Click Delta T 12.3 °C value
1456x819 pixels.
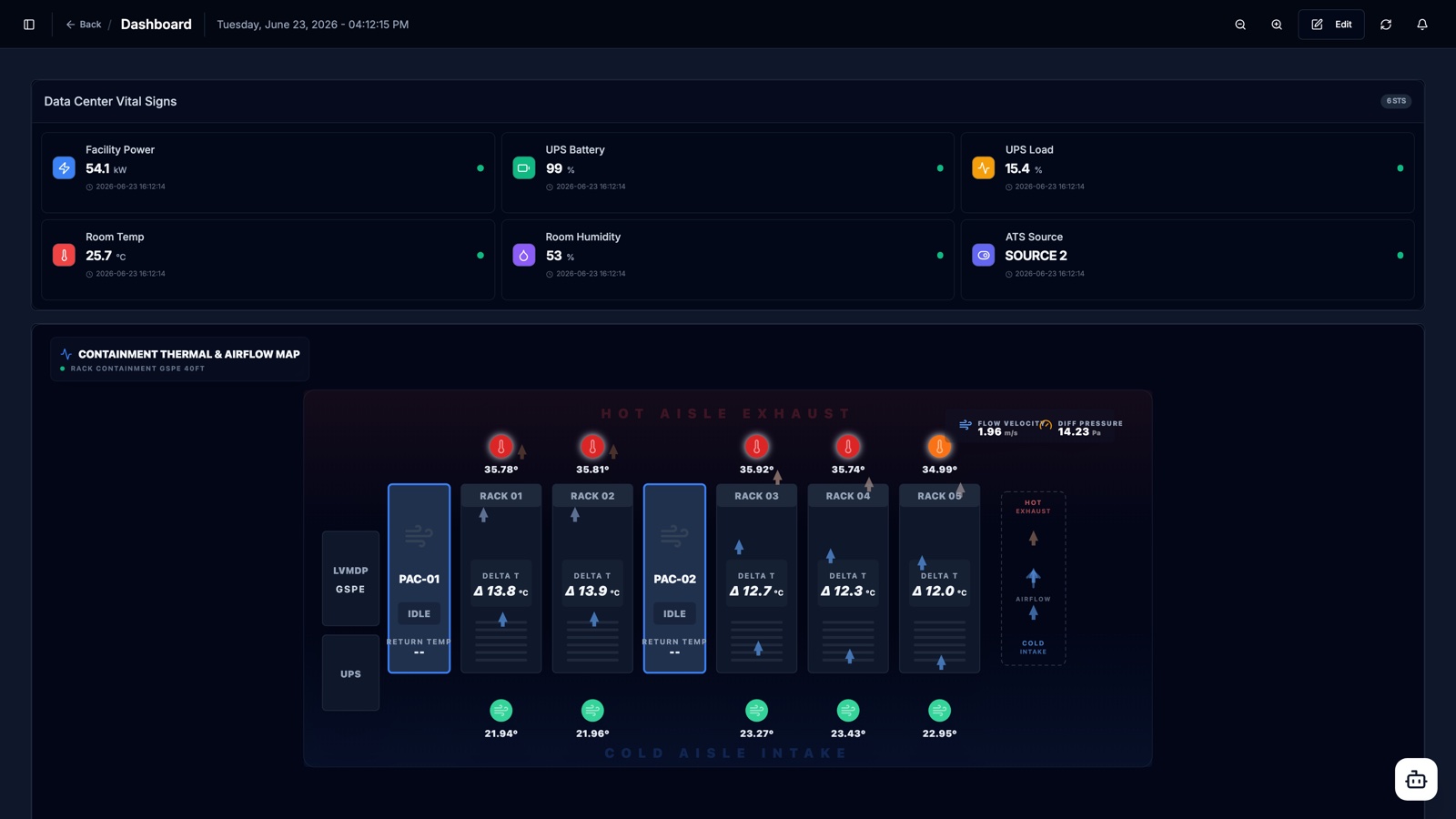(848, 591)
